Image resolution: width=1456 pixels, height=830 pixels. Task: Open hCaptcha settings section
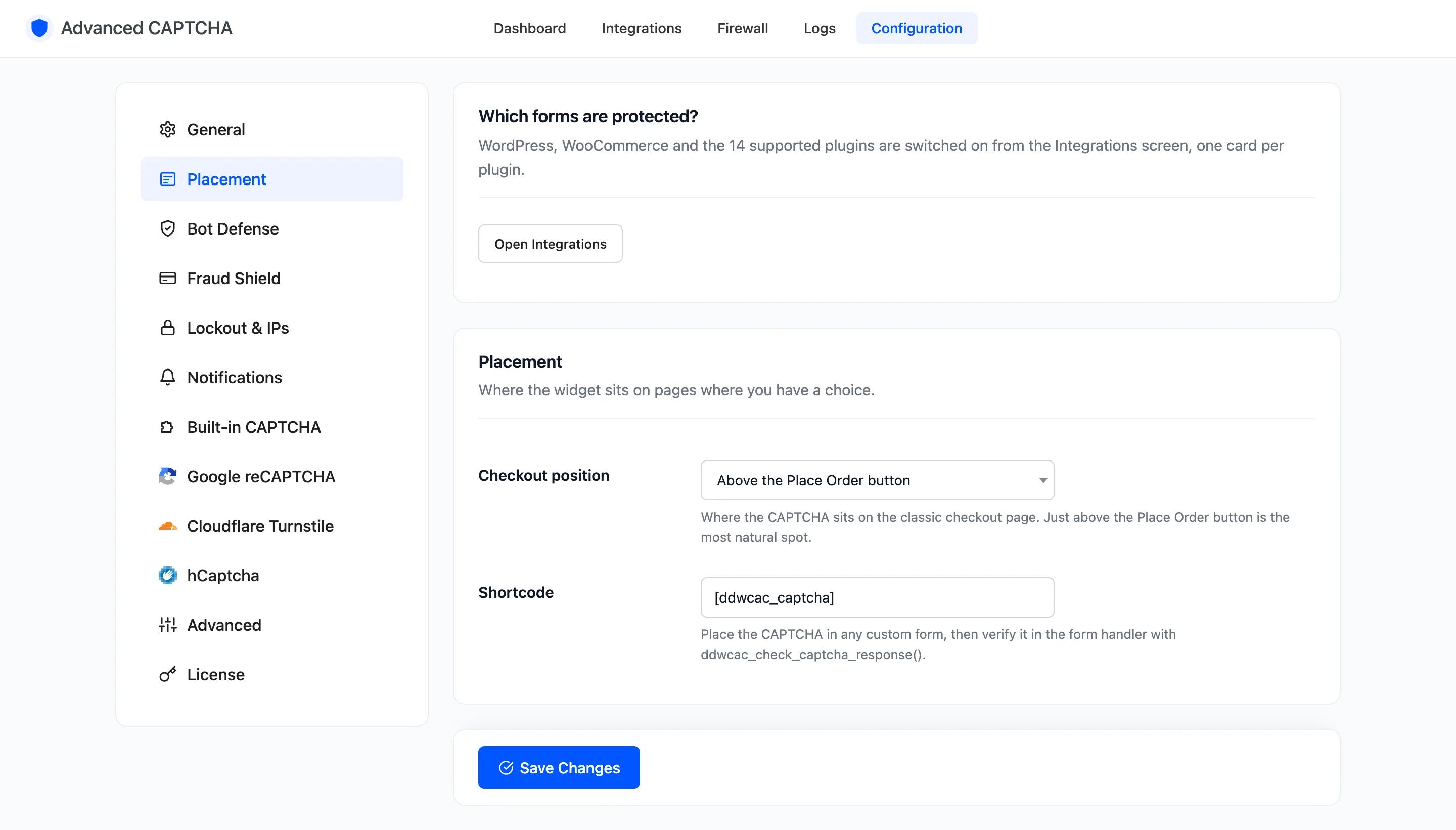coord(272,575)
